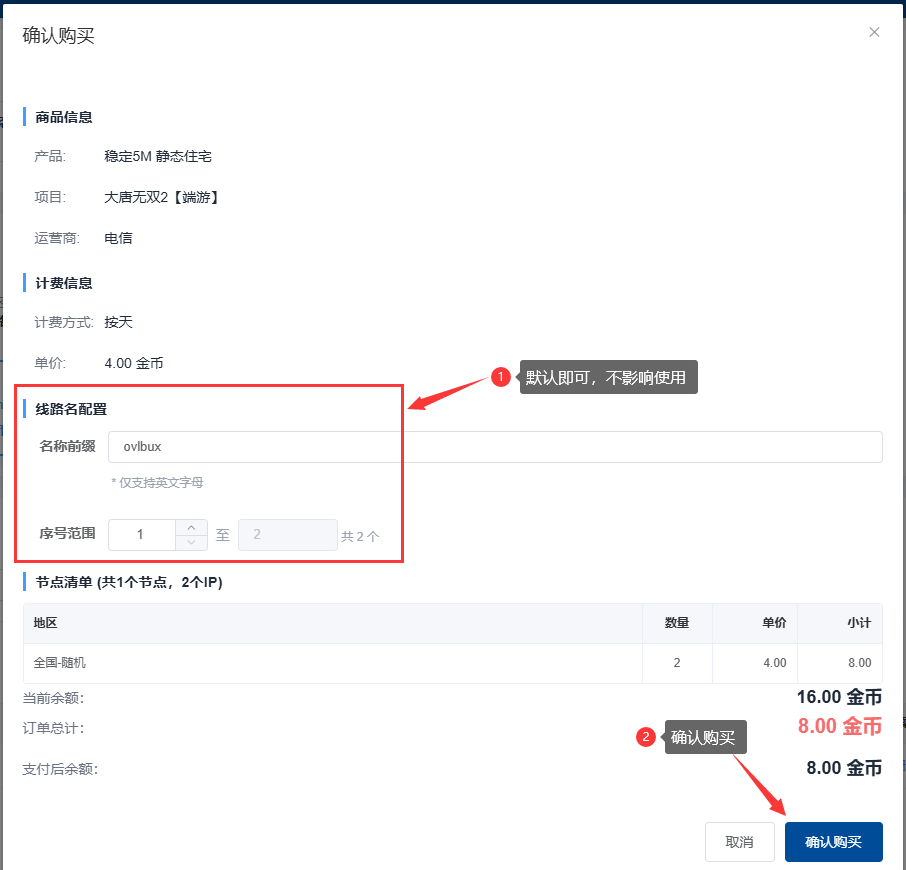Click the disabled end sequence field showing 2
This screenshot has width=906, height=870.
[x=287, y=535]
